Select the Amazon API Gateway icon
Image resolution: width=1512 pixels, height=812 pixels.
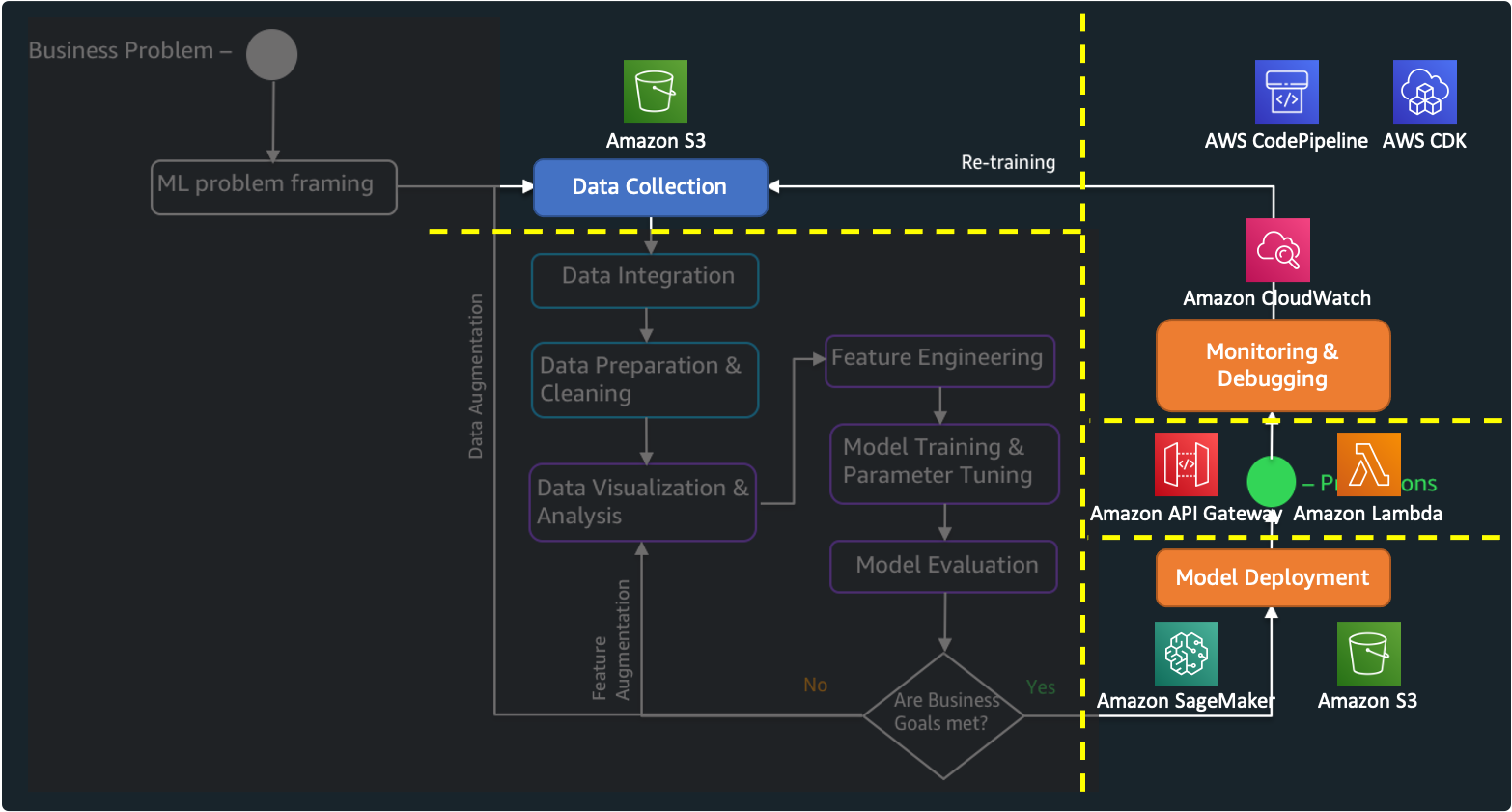[x=1187, y=464]
